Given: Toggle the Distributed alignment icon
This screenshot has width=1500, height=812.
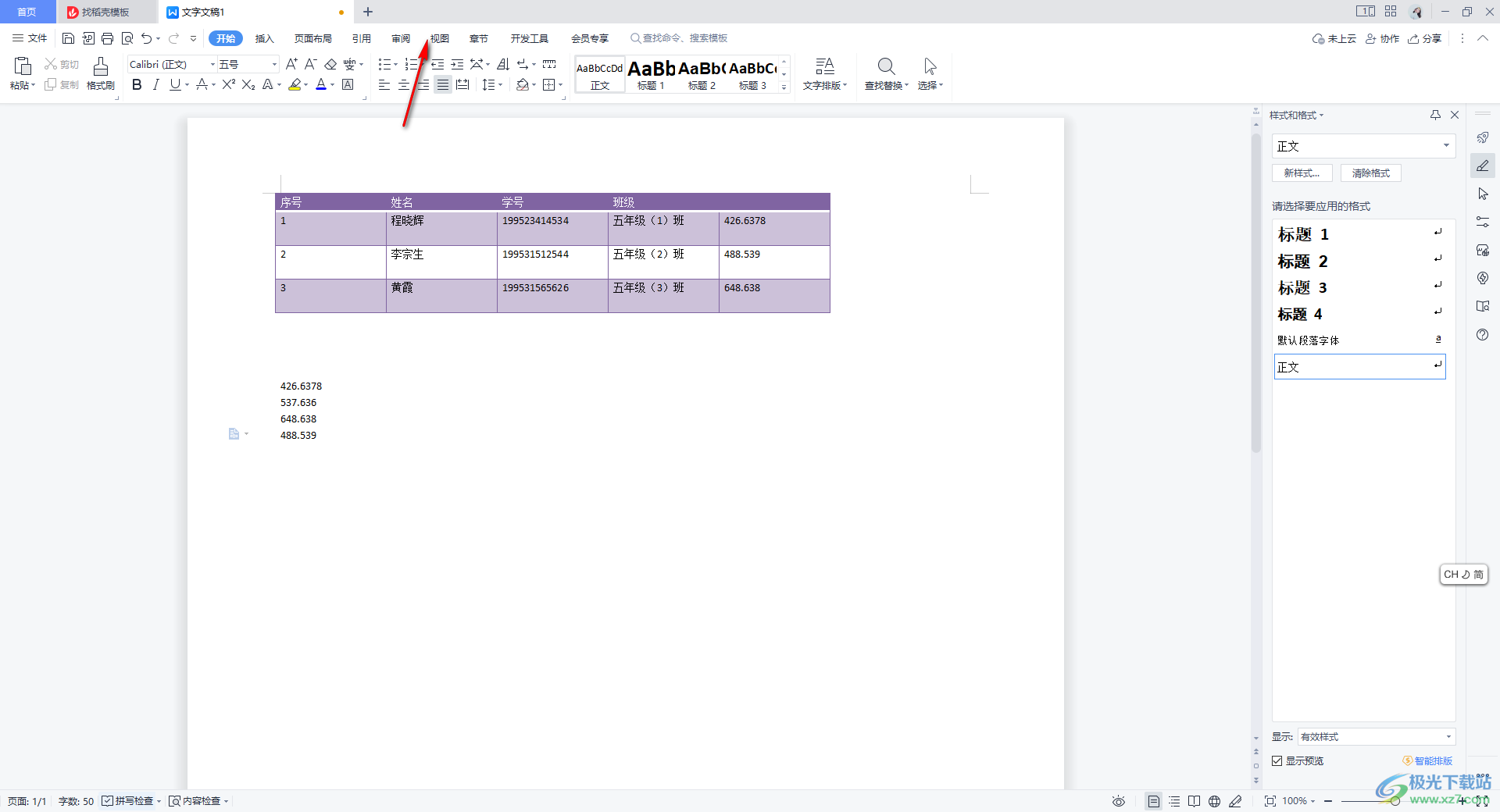Looking at the screenshot, I should tap(462, 84).
